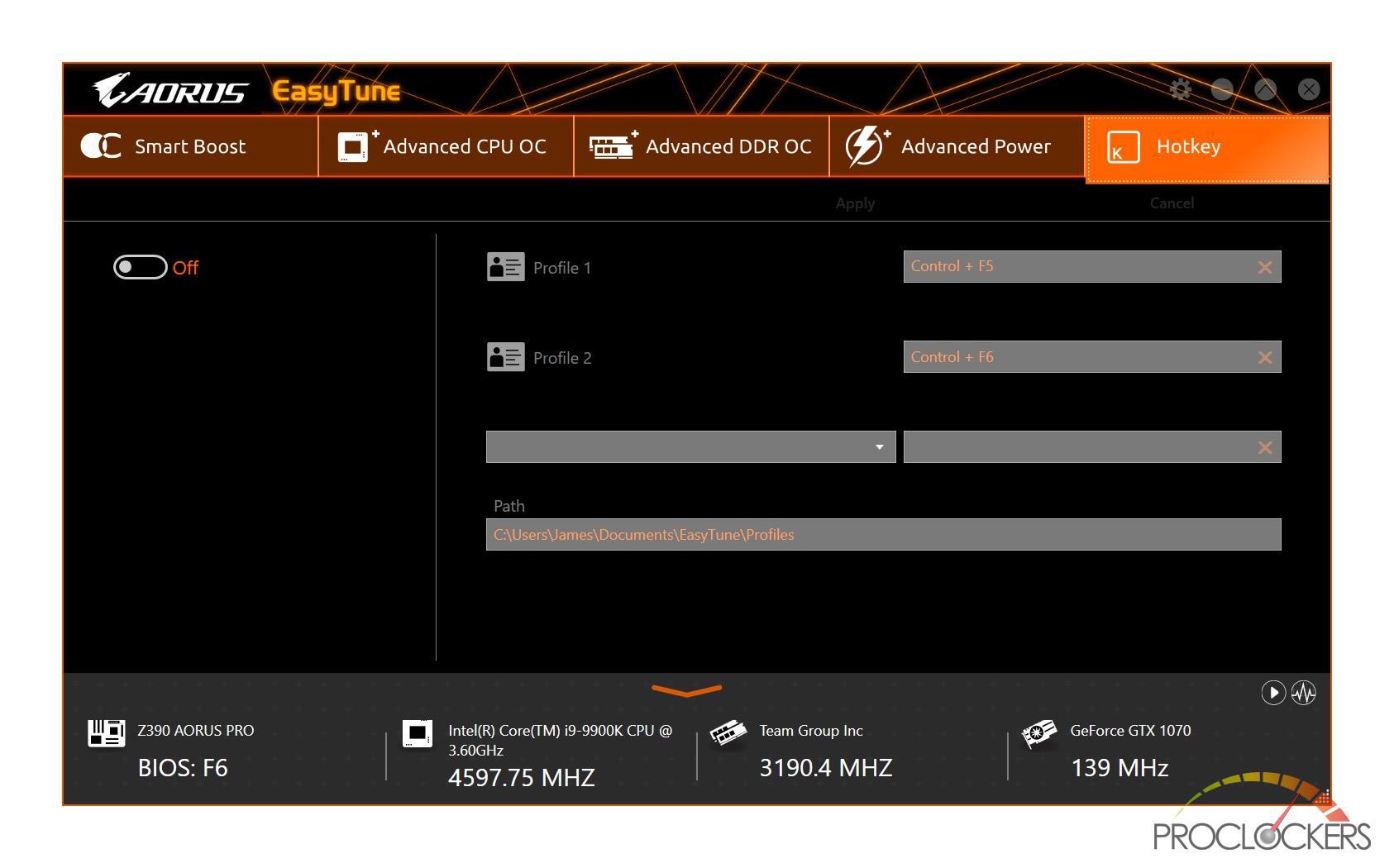Click the memory icon beside Team Group Inc
Image resolution: width=1394 pixels, height=868 pixels.
point(728,732)
